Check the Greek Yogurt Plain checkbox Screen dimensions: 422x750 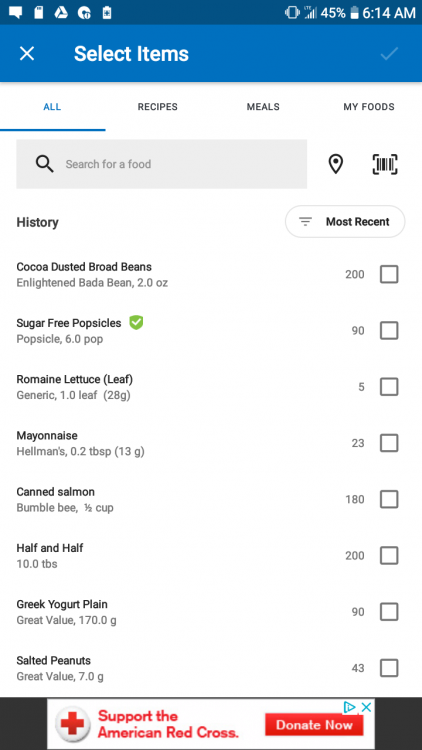[389, 612]
